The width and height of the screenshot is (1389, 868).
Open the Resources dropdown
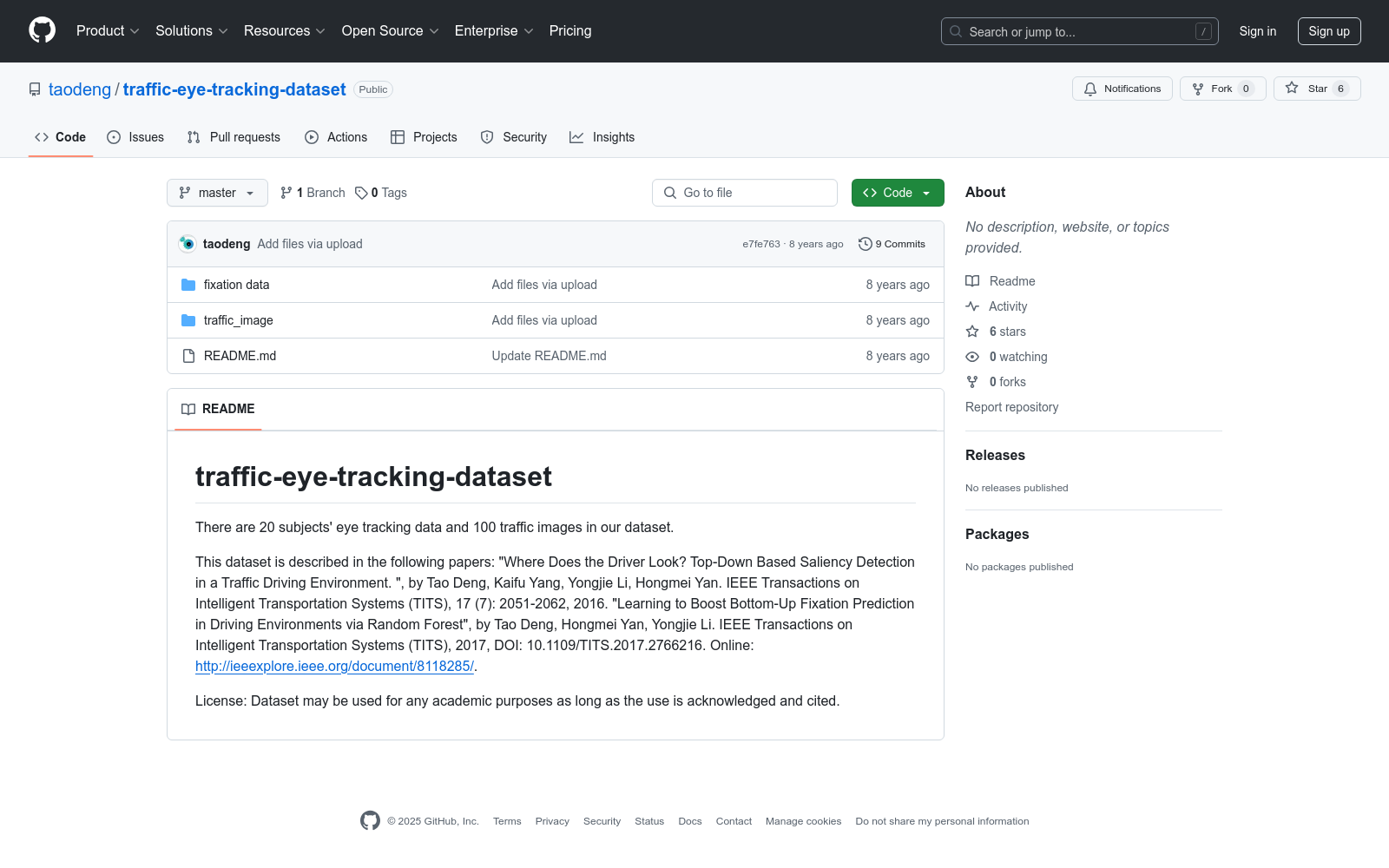coord(285,31)
